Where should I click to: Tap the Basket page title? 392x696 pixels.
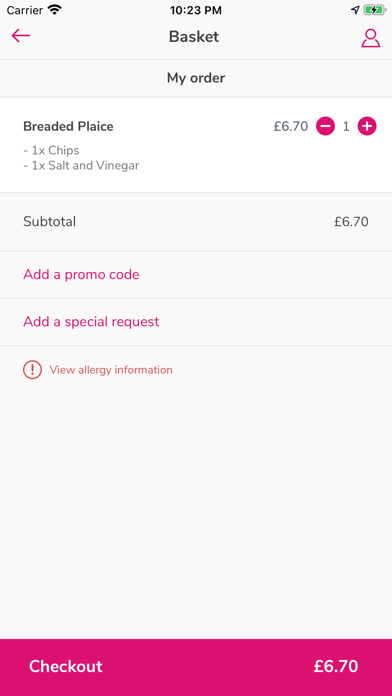(194, 36)
